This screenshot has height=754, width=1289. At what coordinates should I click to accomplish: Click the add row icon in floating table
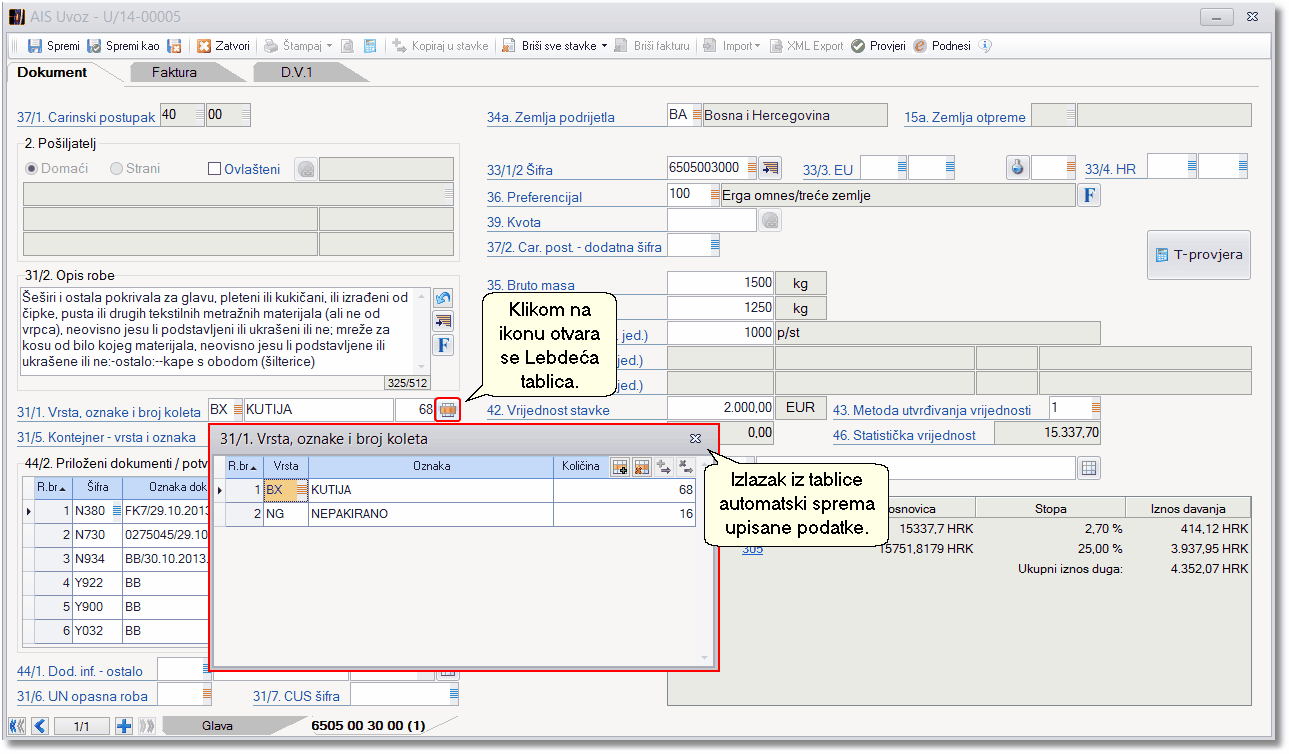(620, 466)
